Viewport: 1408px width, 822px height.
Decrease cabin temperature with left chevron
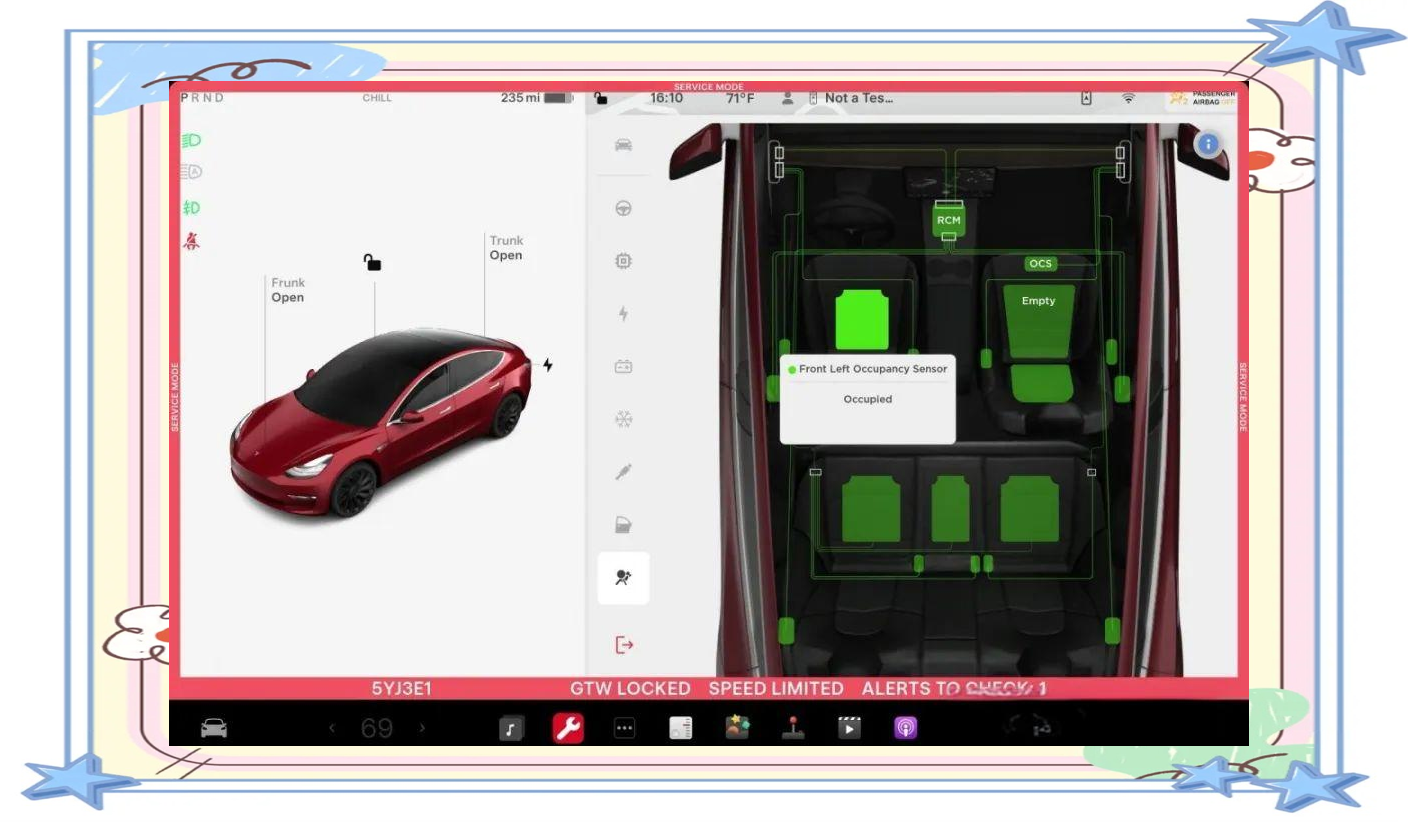pyautogui.click(x=332, y=728)
